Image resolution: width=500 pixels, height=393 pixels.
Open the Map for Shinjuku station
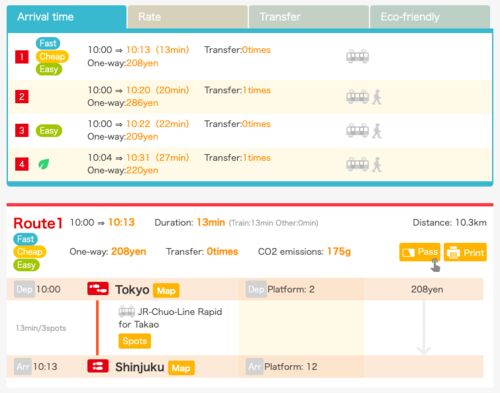click(x=181, y=368)
